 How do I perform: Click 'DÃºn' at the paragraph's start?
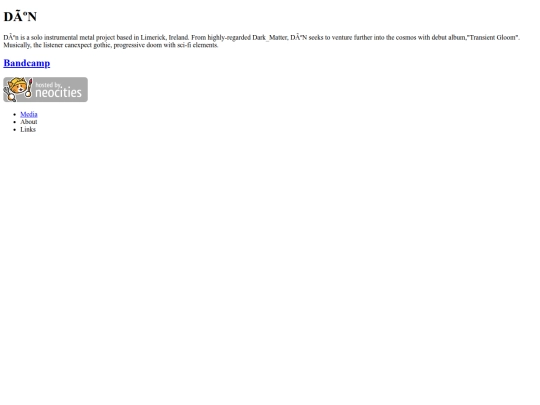(11, 38)
